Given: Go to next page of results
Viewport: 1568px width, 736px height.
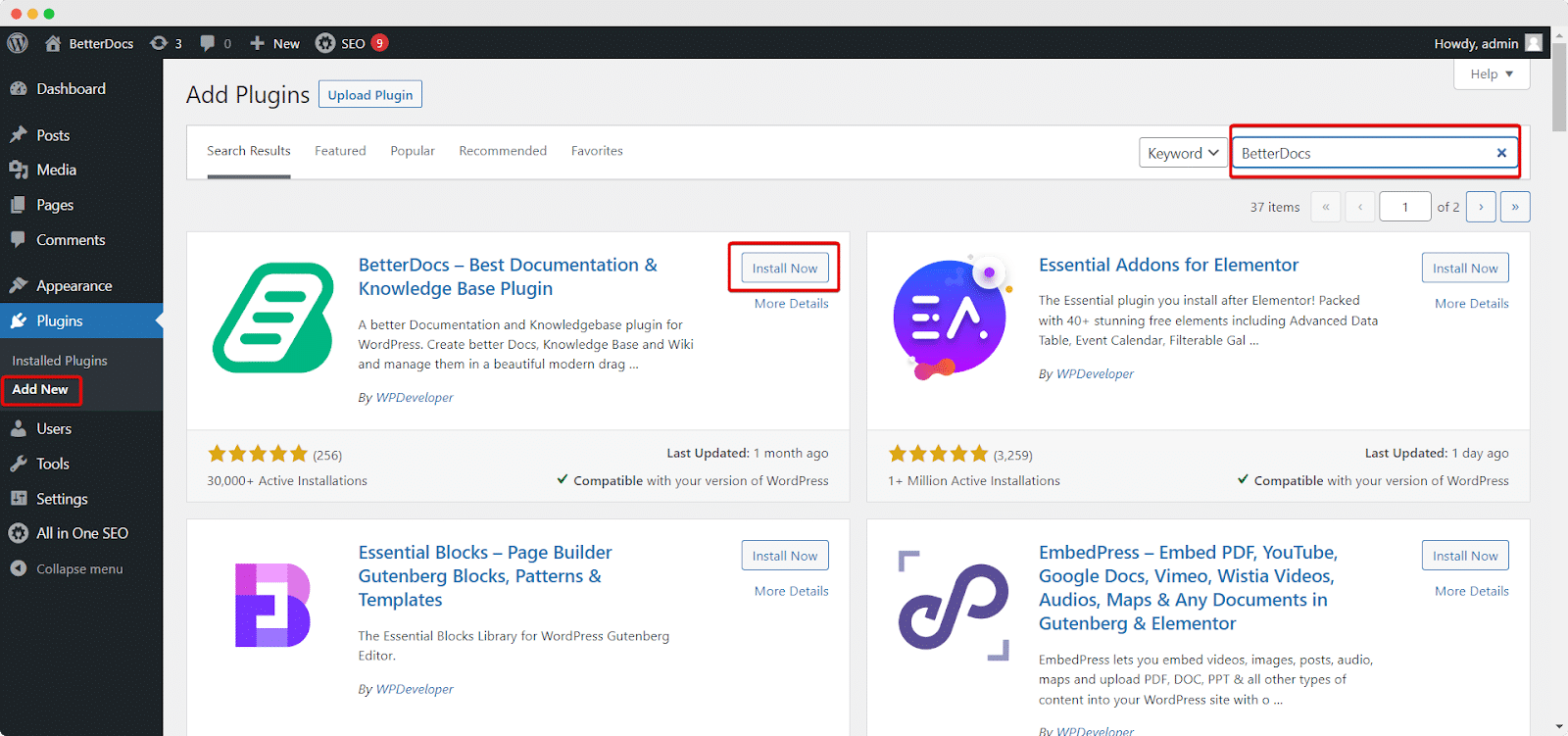Looking at the screenshot, I should coord(1481,207).
